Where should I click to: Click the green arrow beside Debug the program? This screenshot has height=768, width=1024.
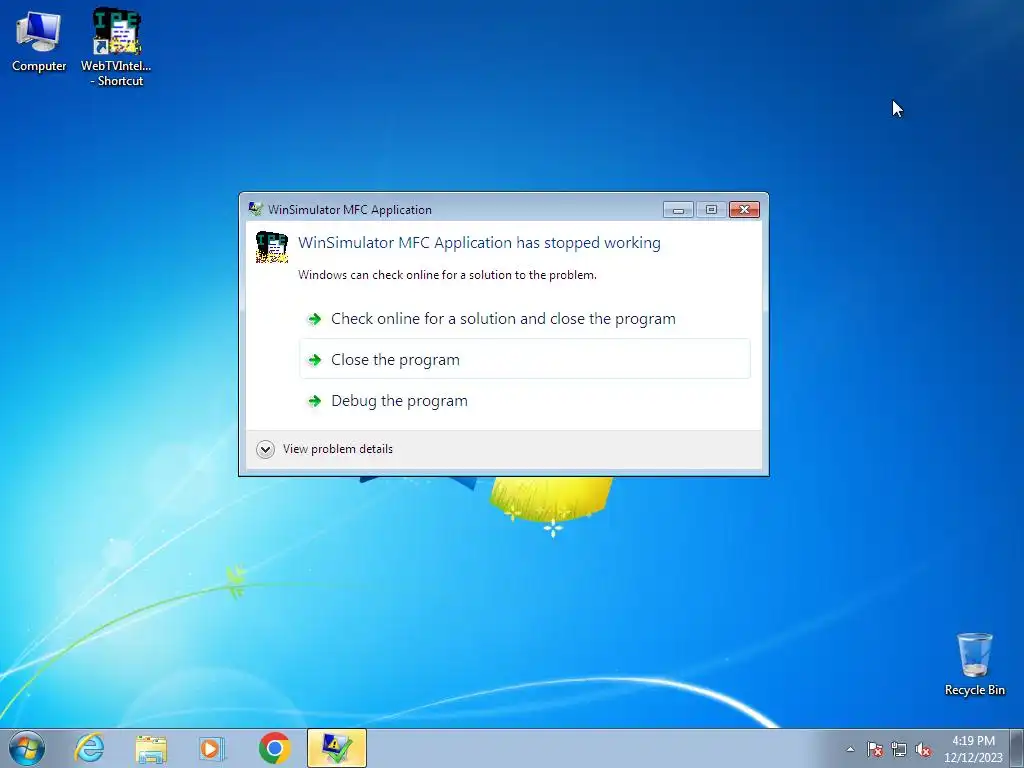[x=315, y=400]
